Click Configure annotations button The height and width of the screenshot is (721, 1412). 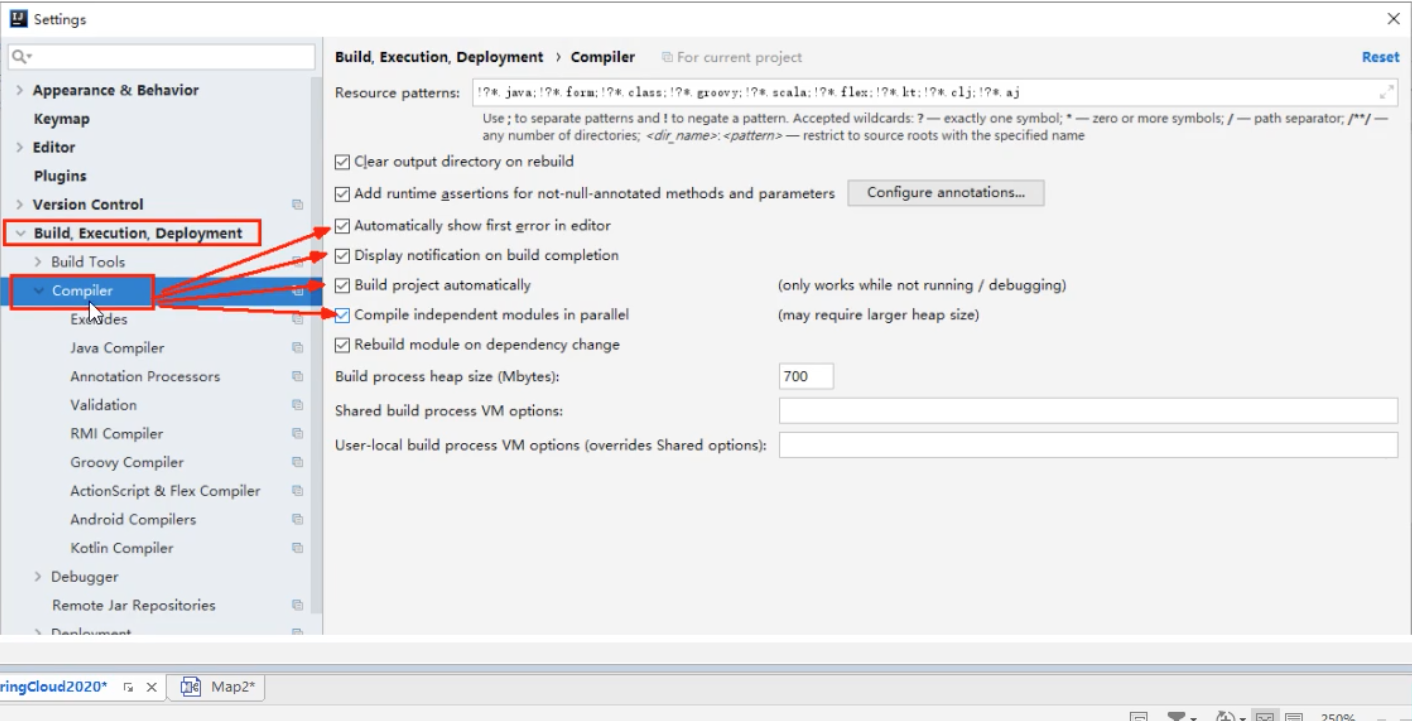click(945, 193)
